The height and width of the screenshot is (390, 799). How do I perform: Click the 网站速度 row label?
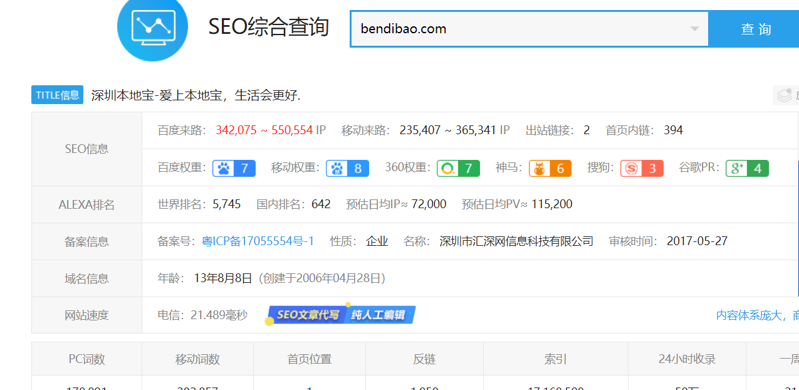(87, 316)
